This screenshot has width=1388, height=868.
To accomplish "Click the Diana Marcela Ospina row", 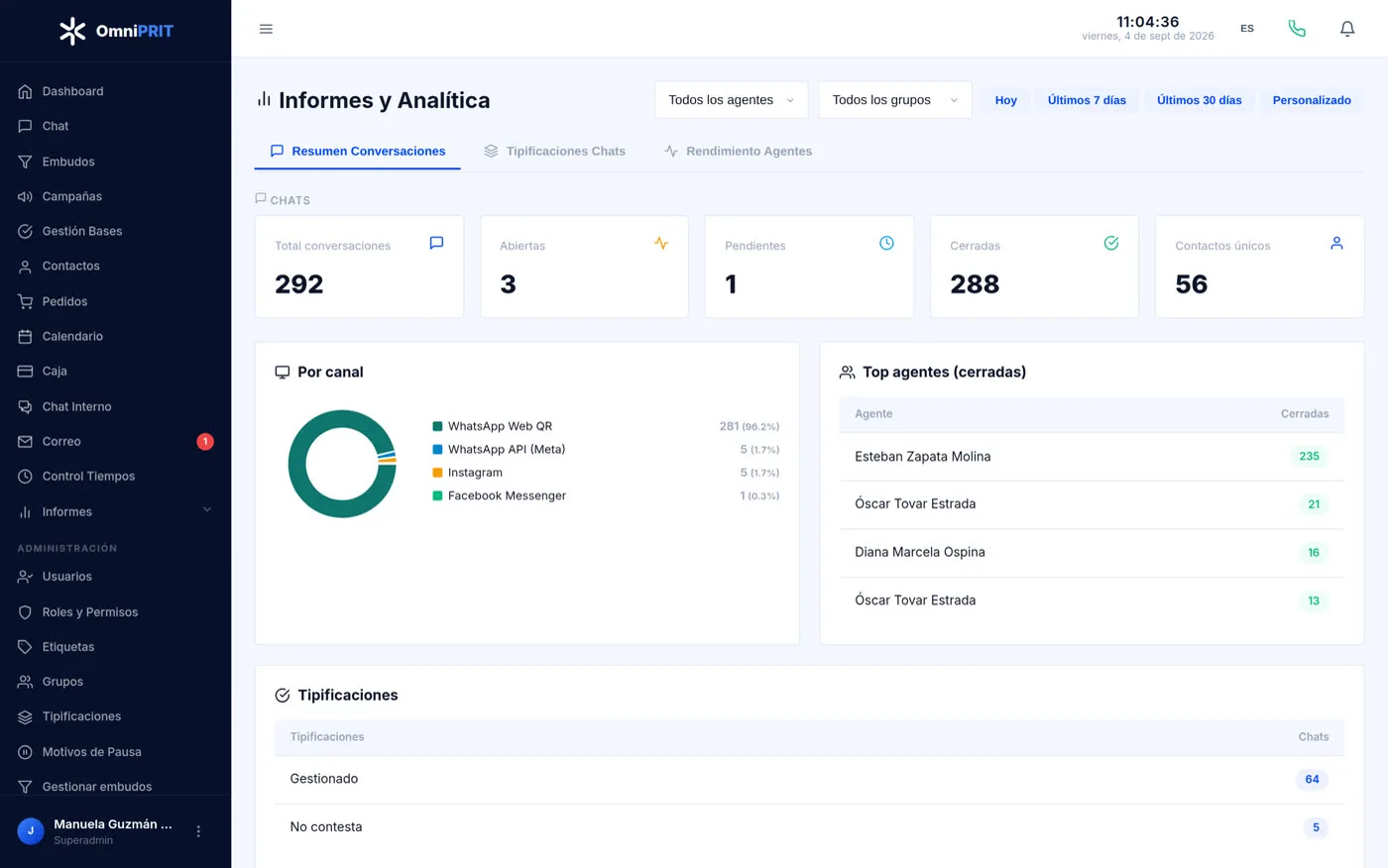I will [1092, 553].
